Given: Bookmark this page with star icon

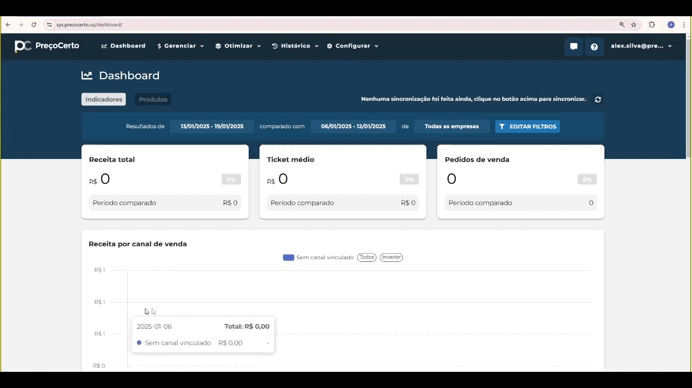Looking at the screenshot, I should coord(634,25).
